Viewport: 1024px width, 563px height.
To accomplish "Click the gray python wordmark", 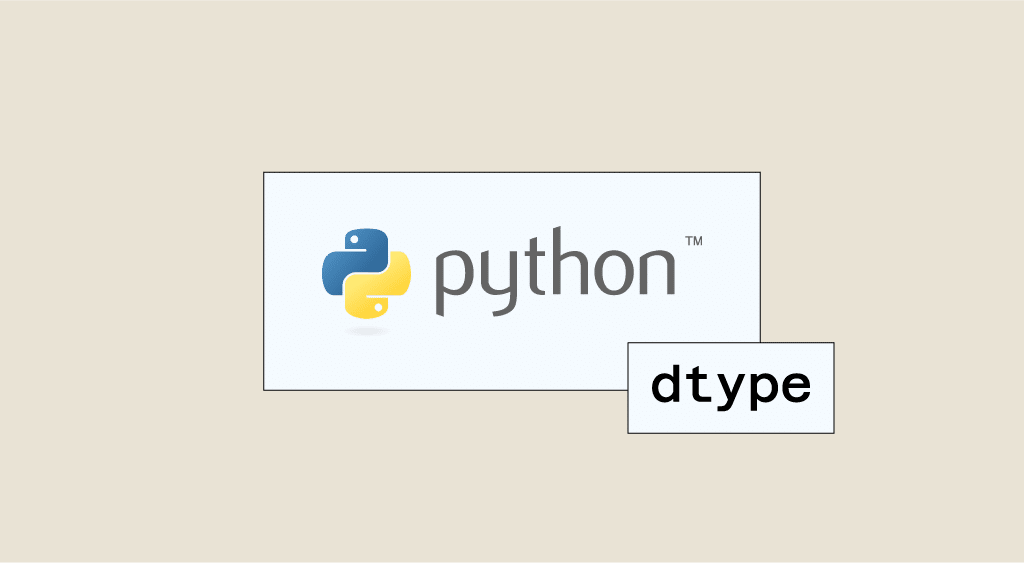I will point(555,272).
